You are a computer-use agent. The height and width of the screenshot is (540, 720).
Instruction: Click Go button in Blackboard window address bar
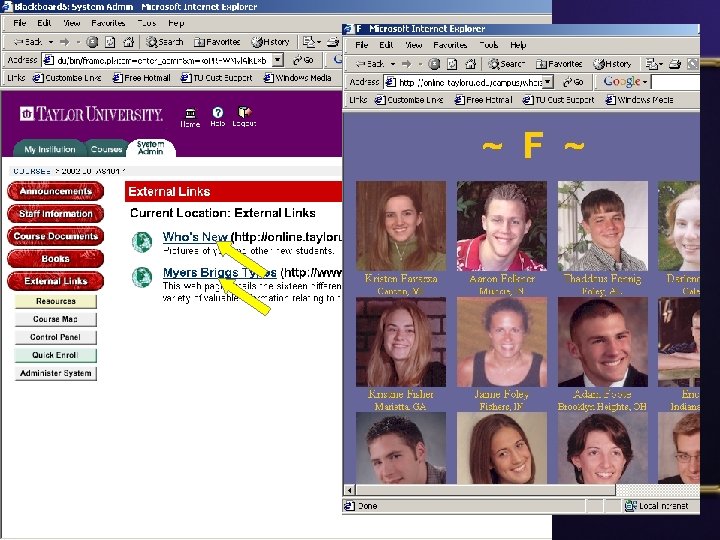click(303, 60)
